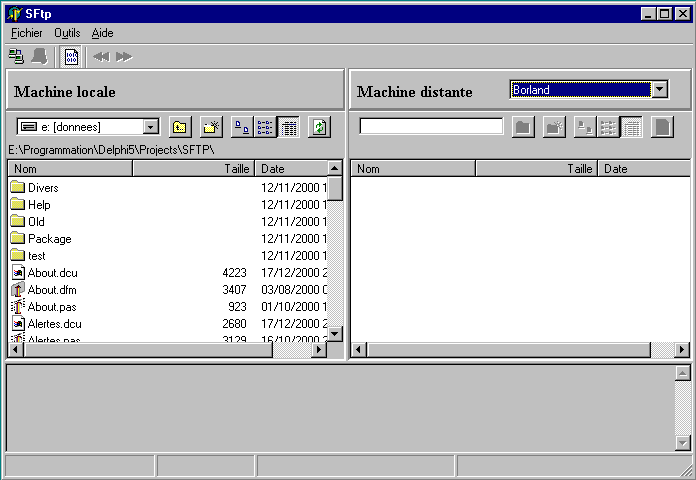
Task: Open the Aide menu
Action: tap(102, 33)
